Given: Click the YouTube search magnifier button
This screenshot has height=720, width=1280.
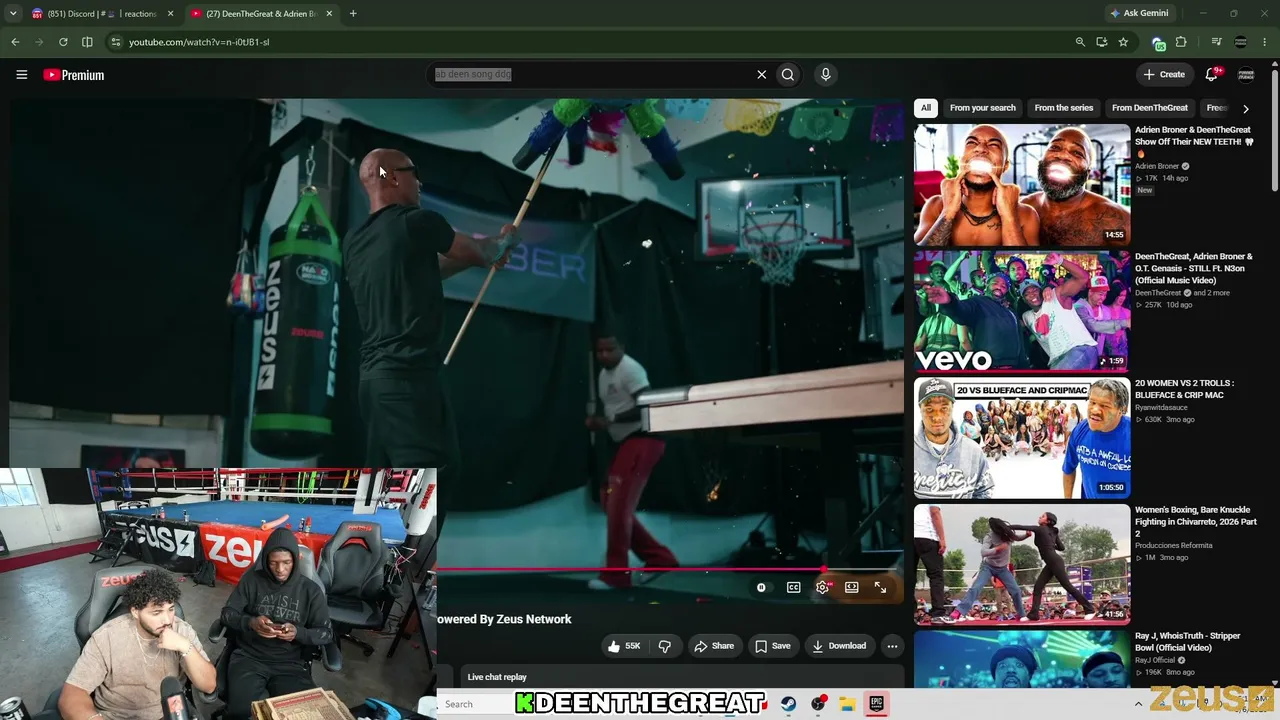Looking at the screenshot, I should coord(788,74).
